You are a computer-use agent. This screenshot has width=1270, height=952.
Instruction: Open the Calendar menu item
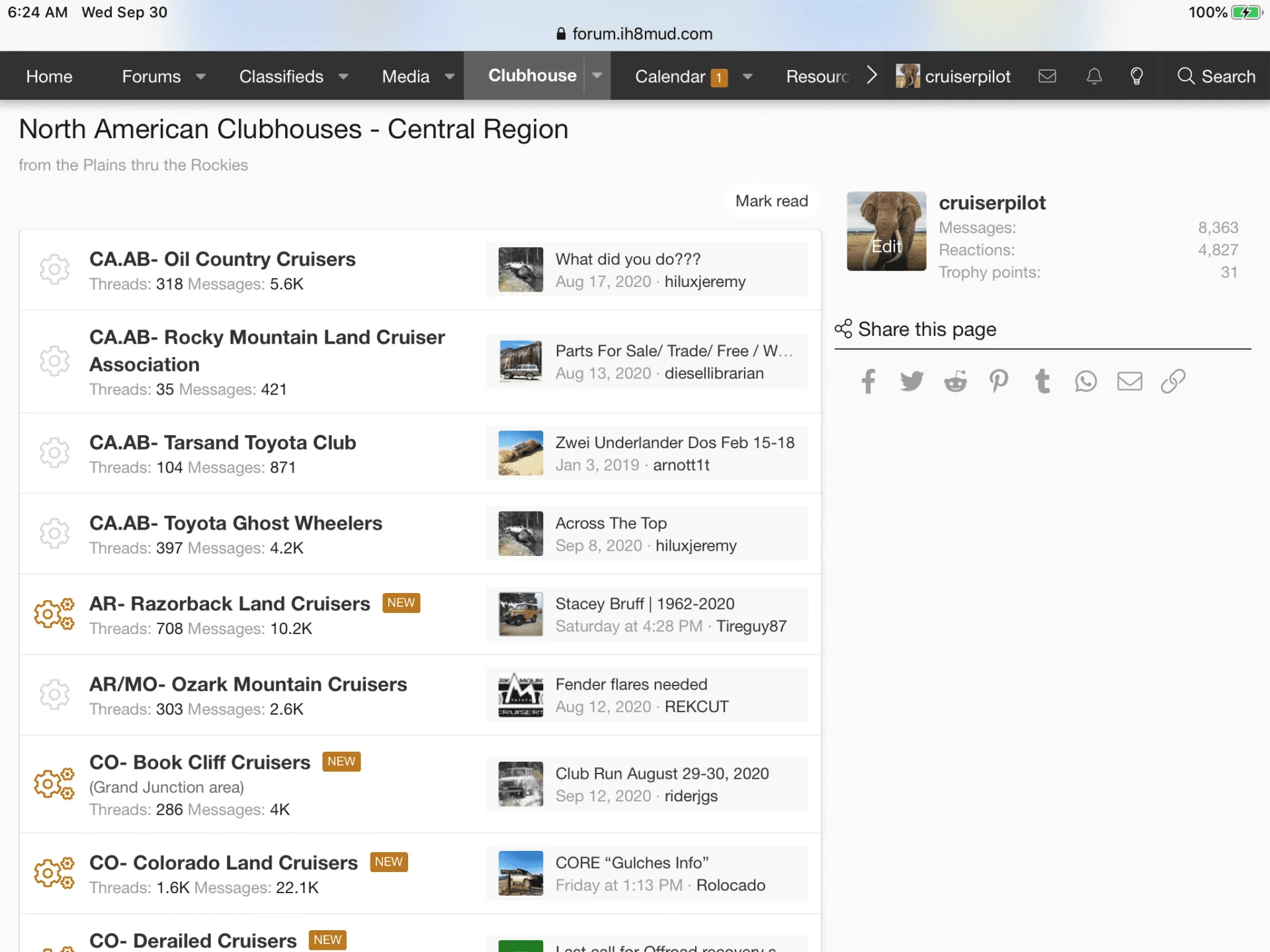coord(669,77)
